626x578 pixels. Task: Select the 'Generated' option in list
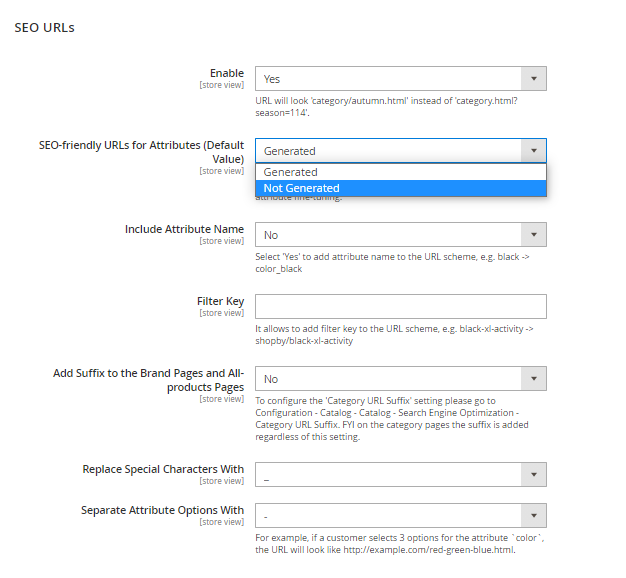click(x=291, y=172)
